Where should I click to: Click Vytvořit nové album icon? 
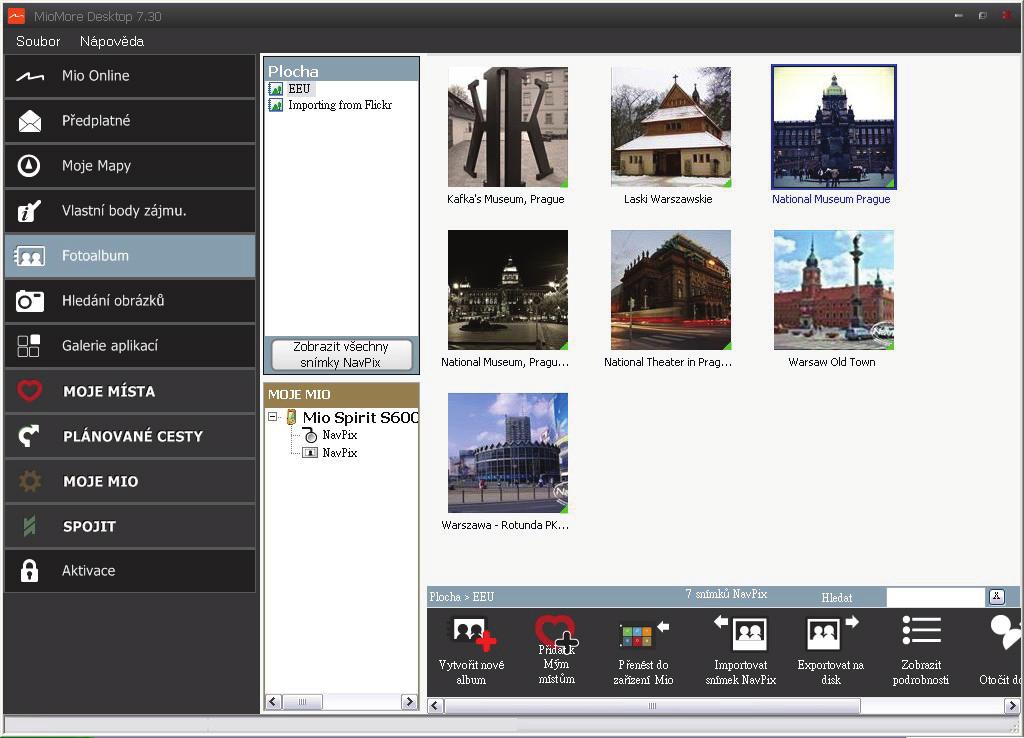(472, 634)
